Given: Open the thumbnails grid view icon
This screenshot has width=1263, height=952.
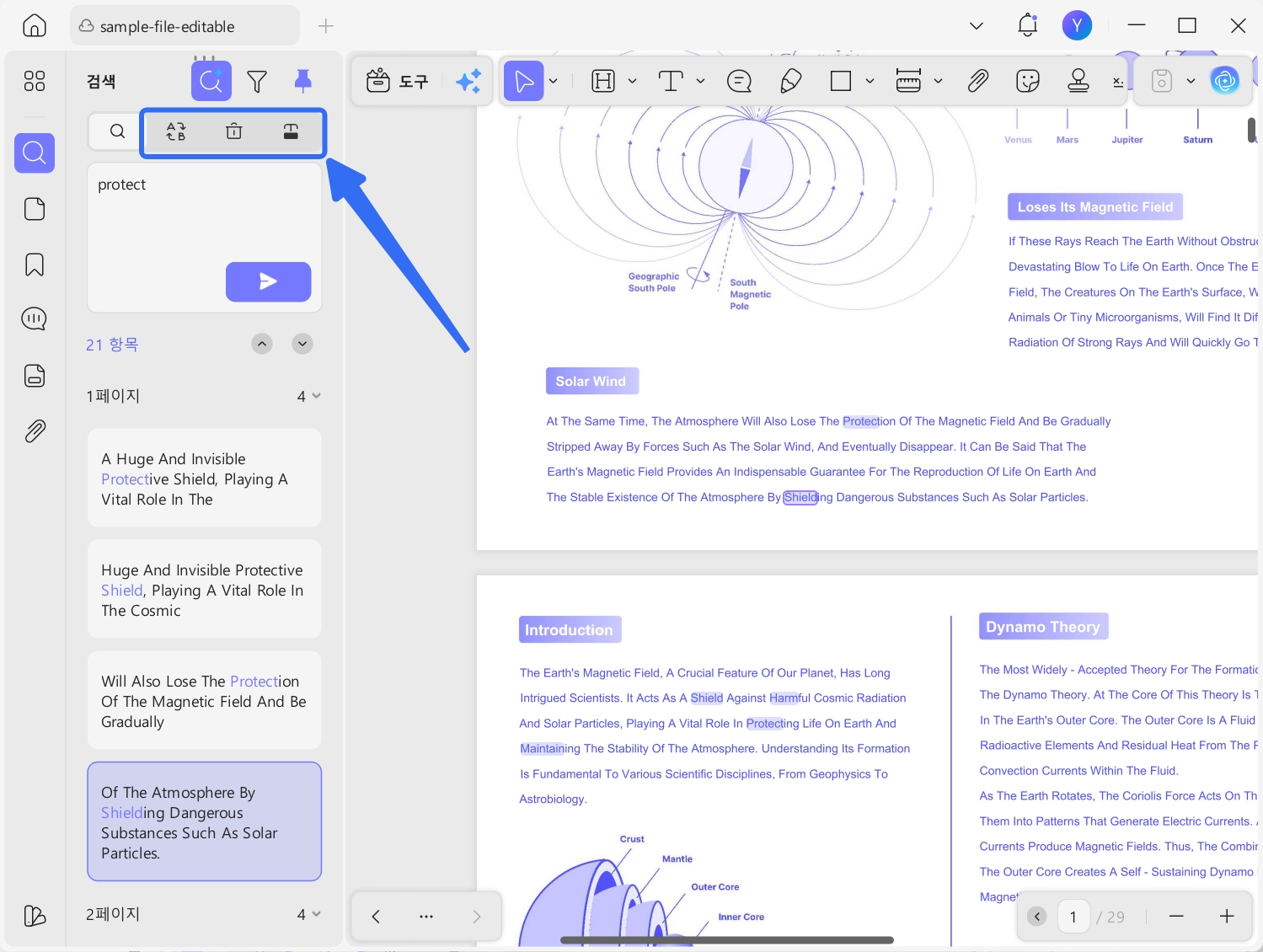Looking at the screenshot, I should (35, 81).
